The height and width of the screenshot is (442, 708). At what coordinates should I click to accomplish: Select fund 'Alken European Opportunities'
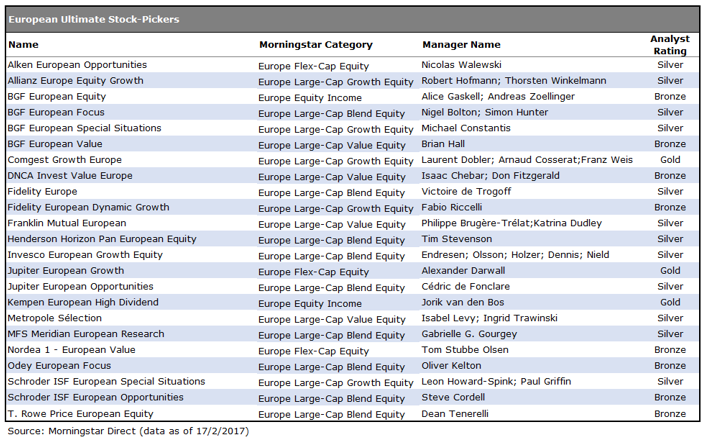tap(77, 65)
